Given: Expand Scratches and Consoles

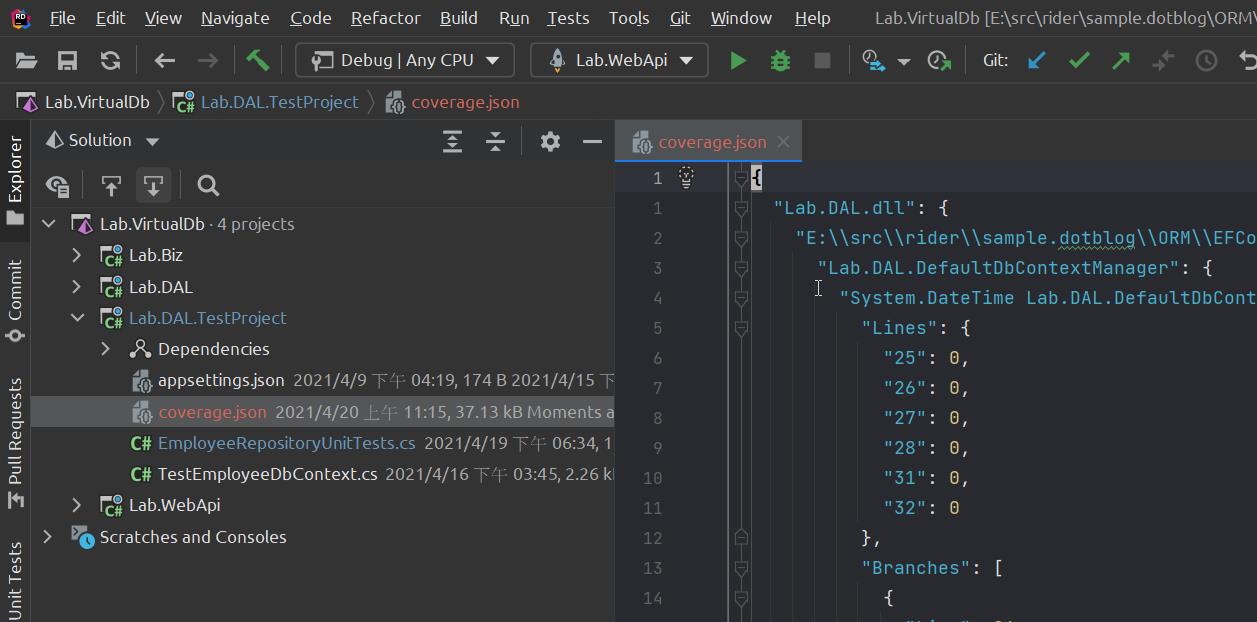Looking at the screenshot, I should [x=48, y=537].
